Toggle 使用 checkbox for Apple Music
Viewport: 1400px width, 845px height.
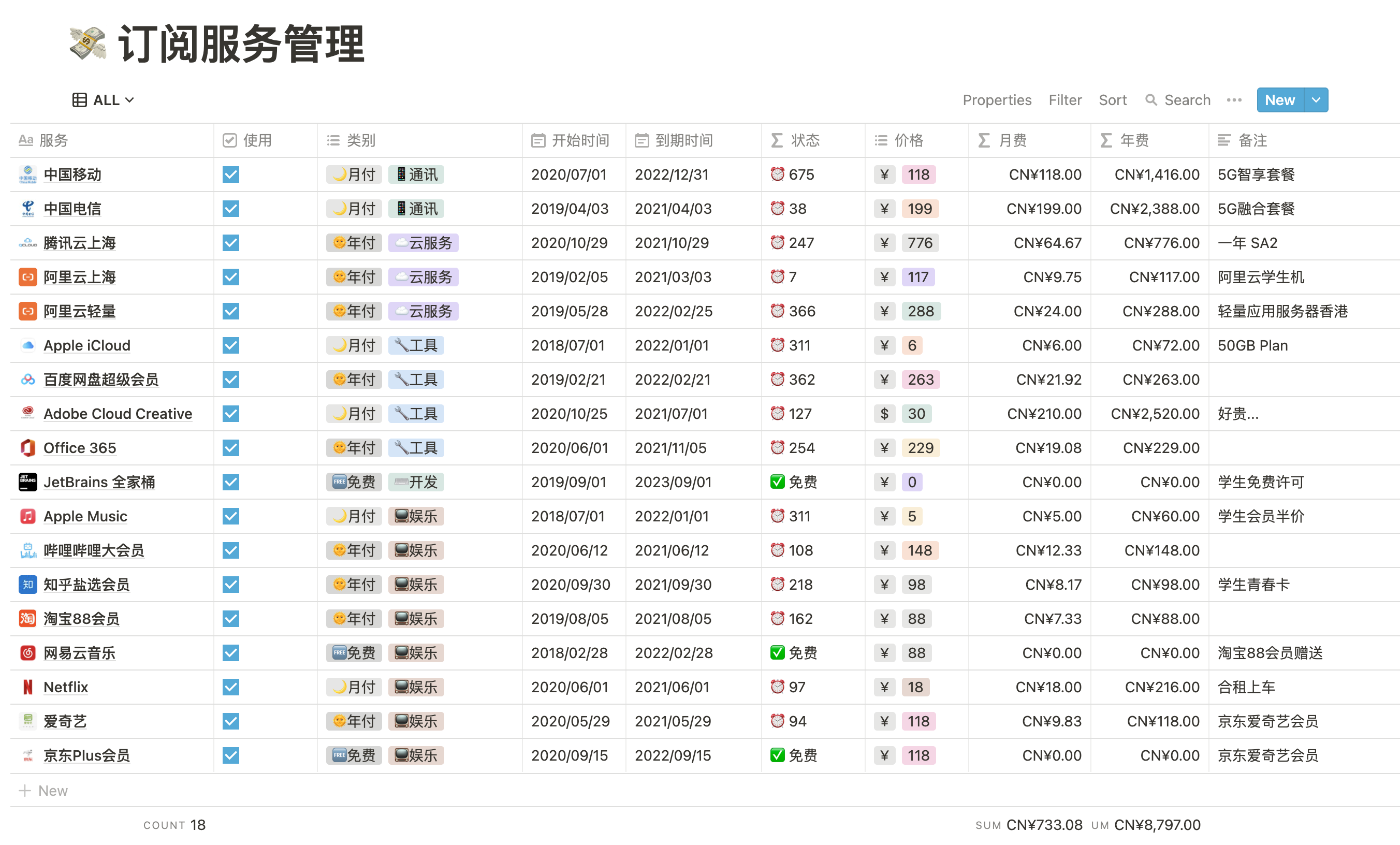coord(231,516)
